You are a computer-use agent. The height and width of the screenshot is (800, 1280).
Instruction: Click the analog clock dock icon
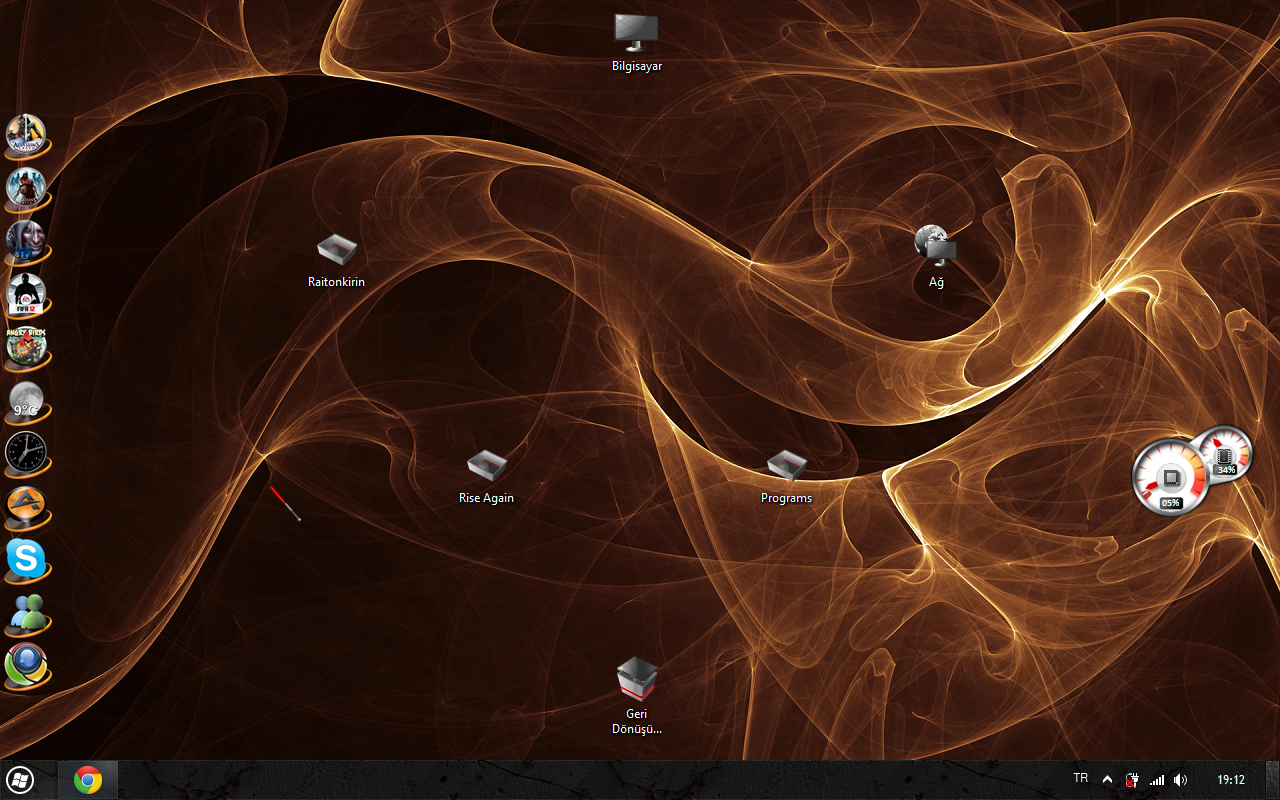point(26,453)
